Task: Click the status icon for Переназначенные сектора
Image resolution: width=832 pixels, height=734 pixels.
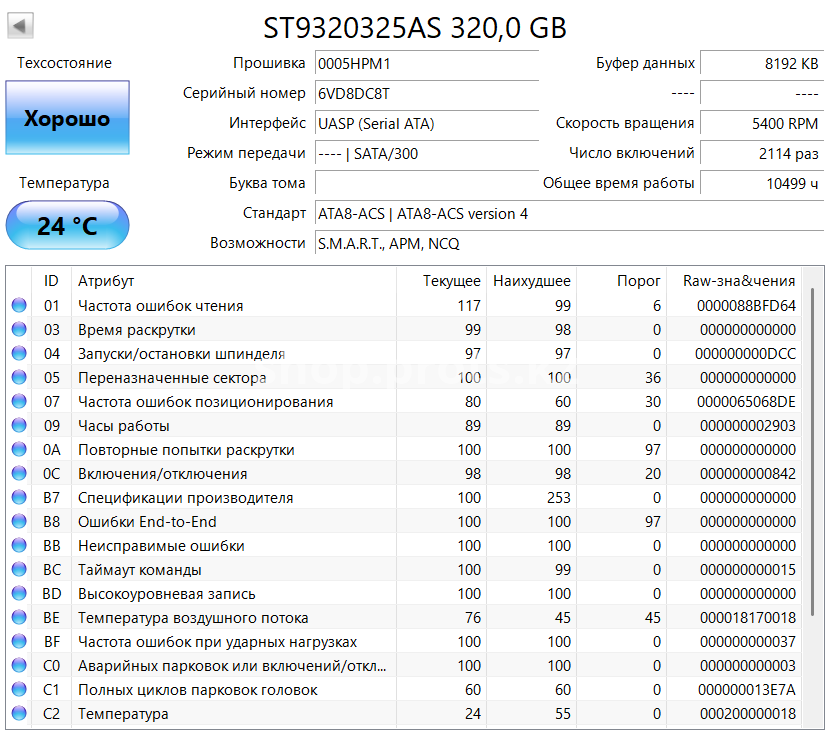Action: [x=17, y=378]
